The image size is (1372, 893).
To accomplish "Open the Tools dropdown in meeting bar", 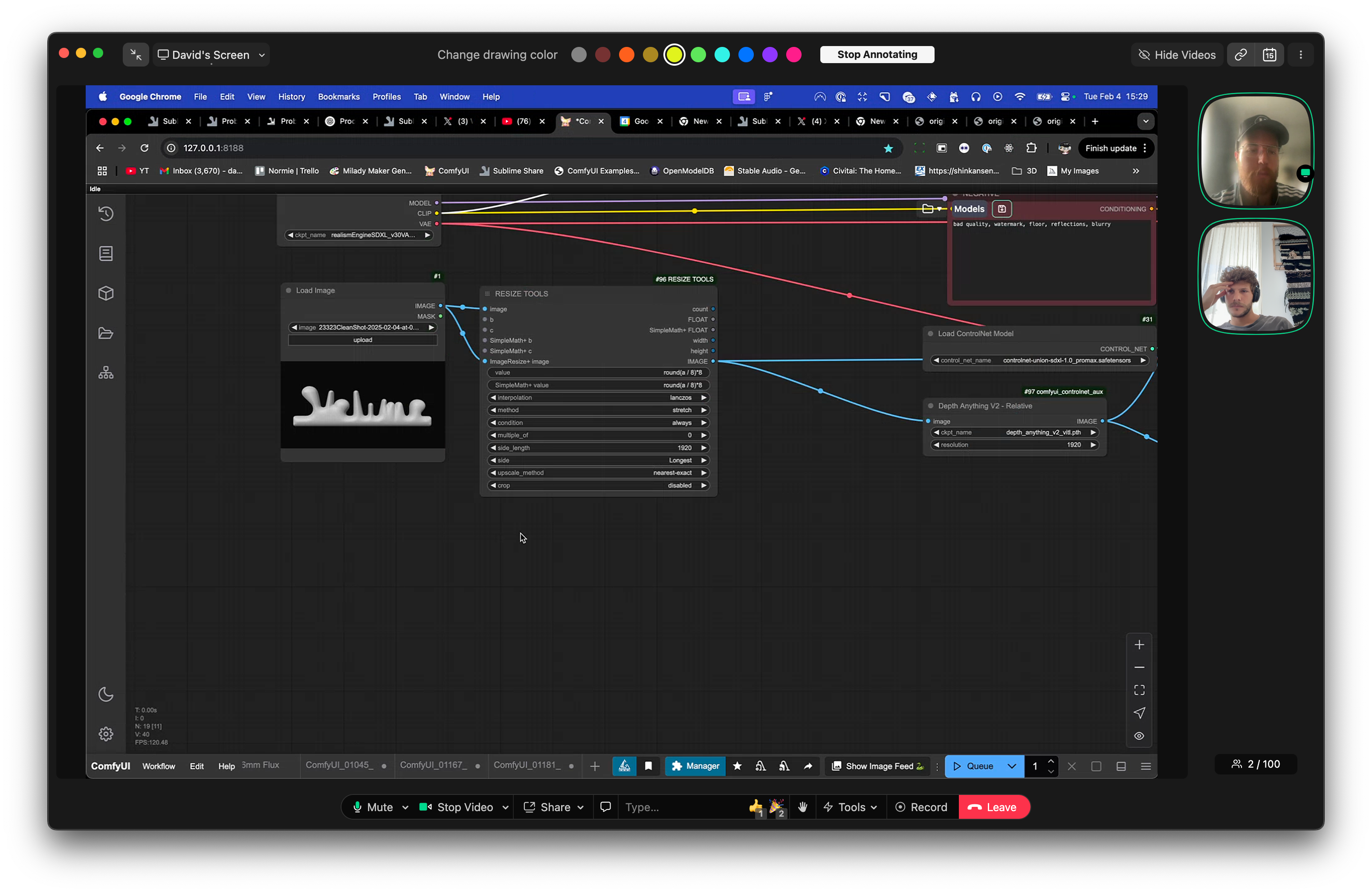I will (850, 806).
